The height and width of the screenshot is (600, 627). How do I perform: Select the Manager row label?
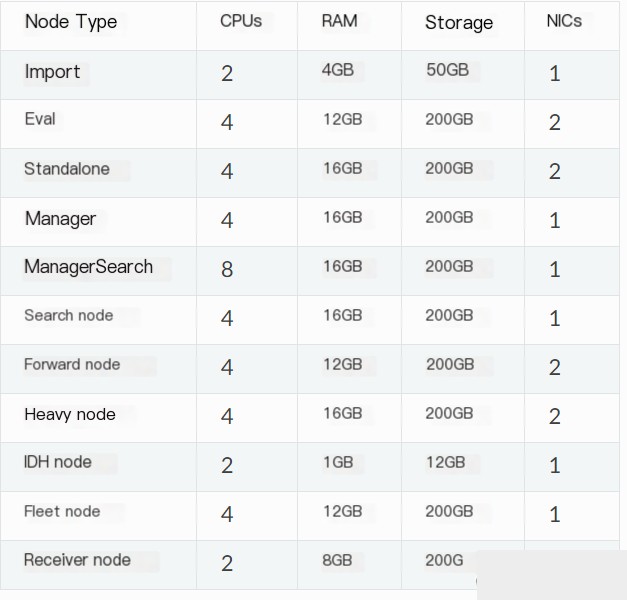click(x=60, y=219)
